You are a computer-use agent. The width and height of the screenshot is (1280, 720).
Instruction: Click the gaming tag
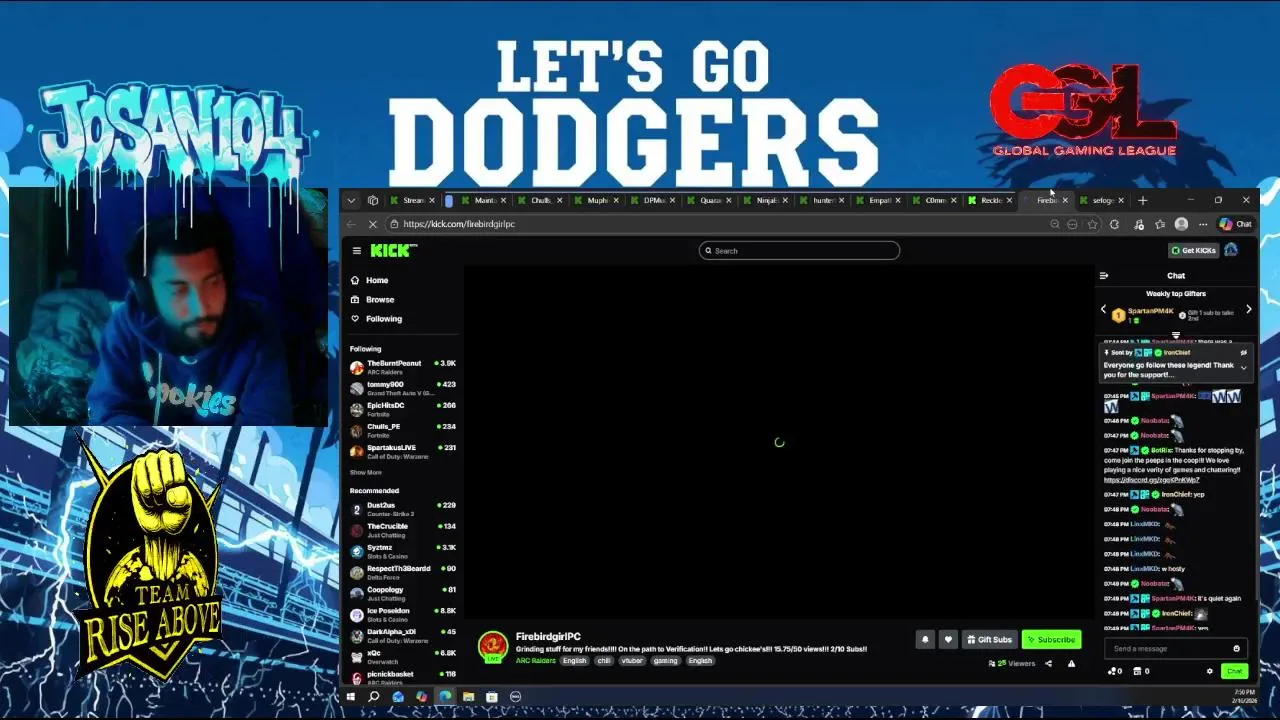point(666,660)
